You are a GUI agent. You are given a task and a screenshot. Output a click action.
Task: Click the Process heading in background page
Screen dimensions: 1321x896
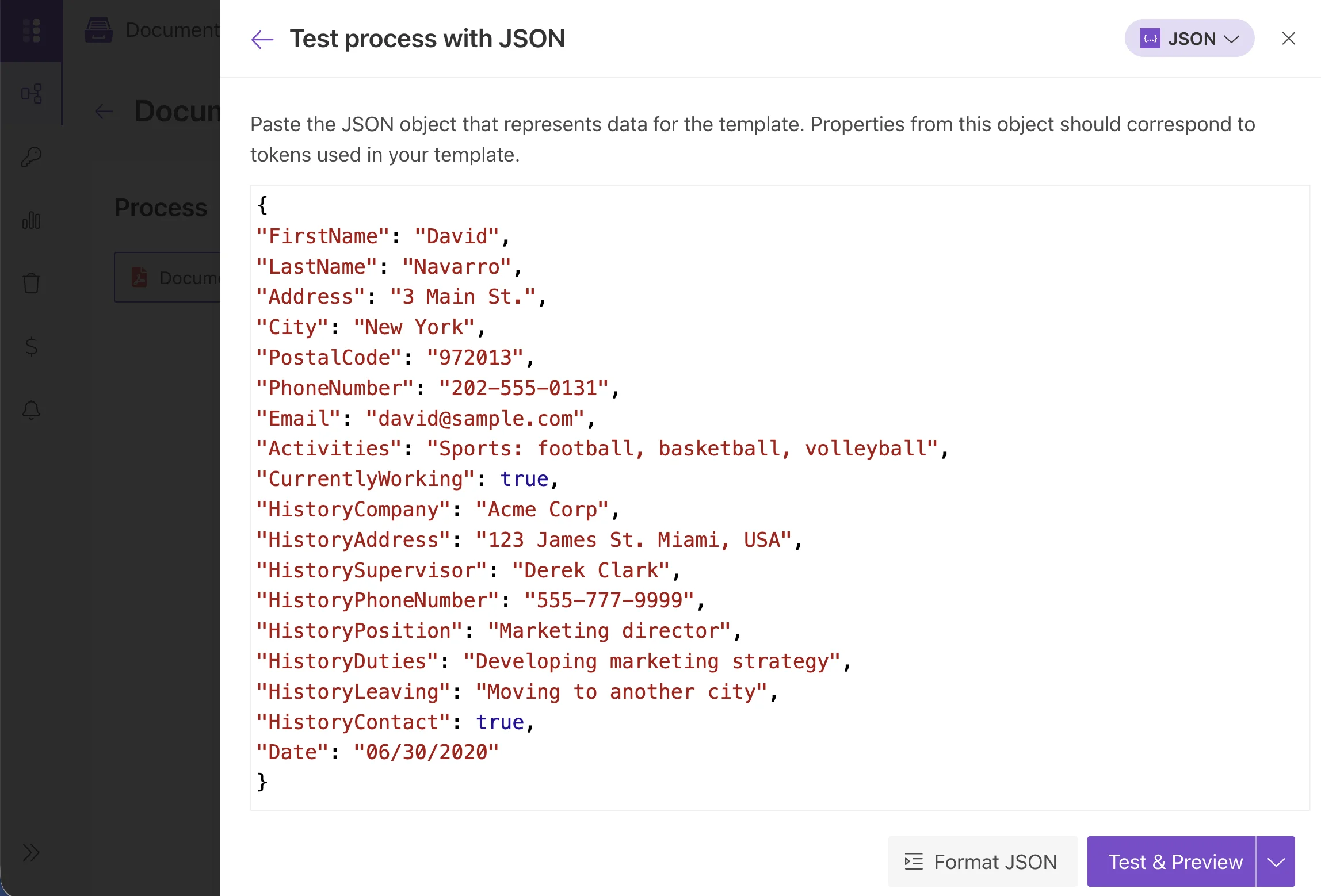[161, 208]
